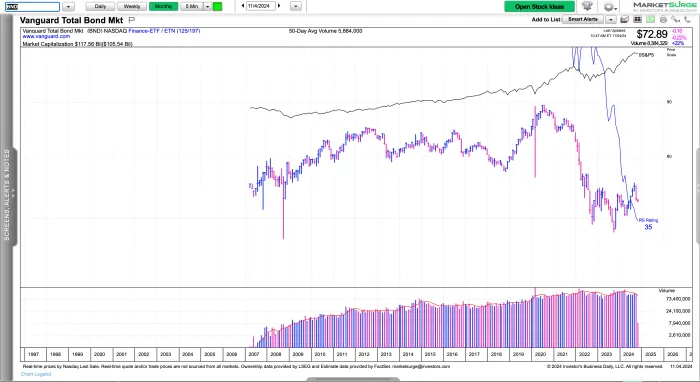Go to the previous date with the left arrow
700x382 pixels.
[x=243, y=6]
